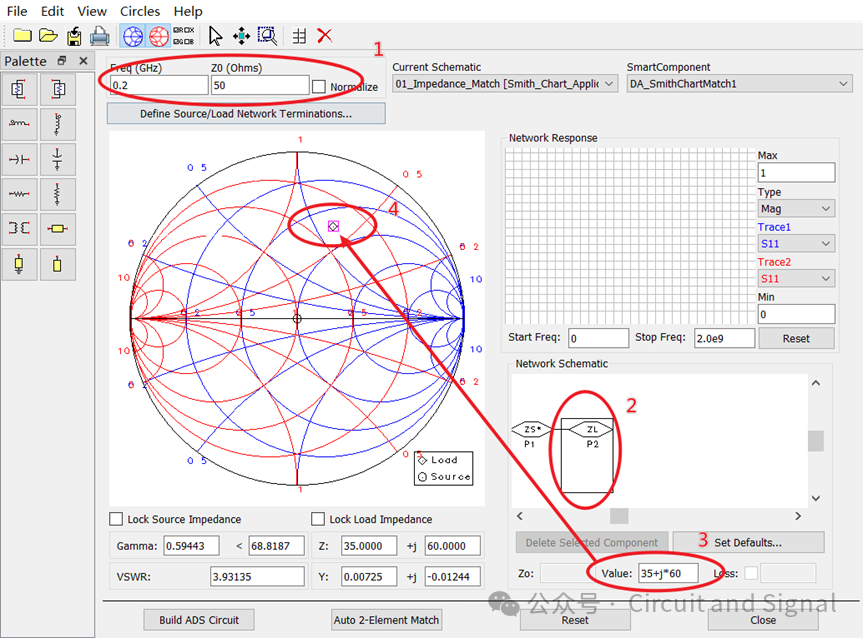The height and width of the screenshot is (638, 863).
Task: Click the Z0 (Ohms) input field
Action: tap(260, 85)
